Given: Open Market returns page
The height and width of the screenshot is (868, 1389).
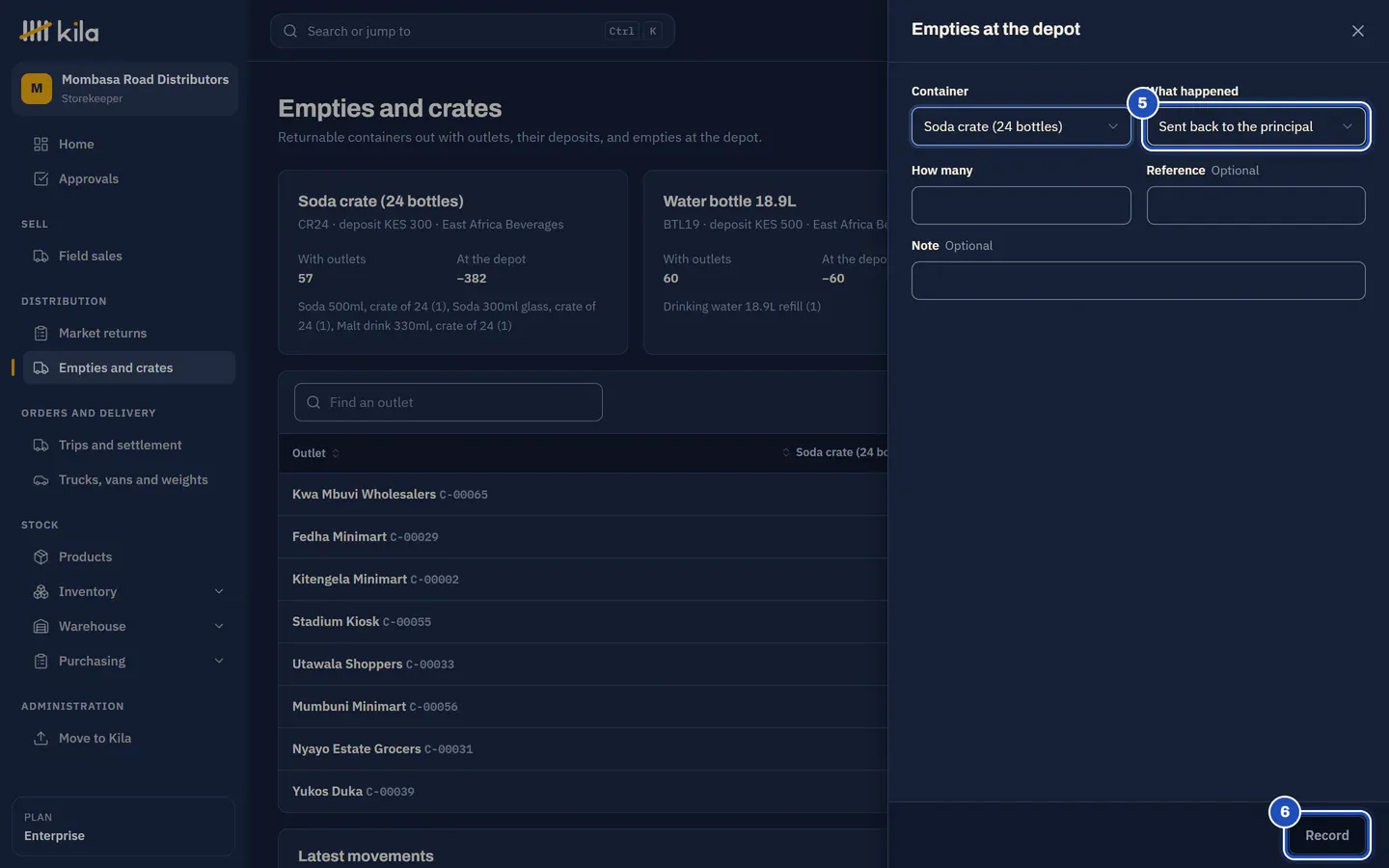Looking at the screenshot, I should (129, 333).
